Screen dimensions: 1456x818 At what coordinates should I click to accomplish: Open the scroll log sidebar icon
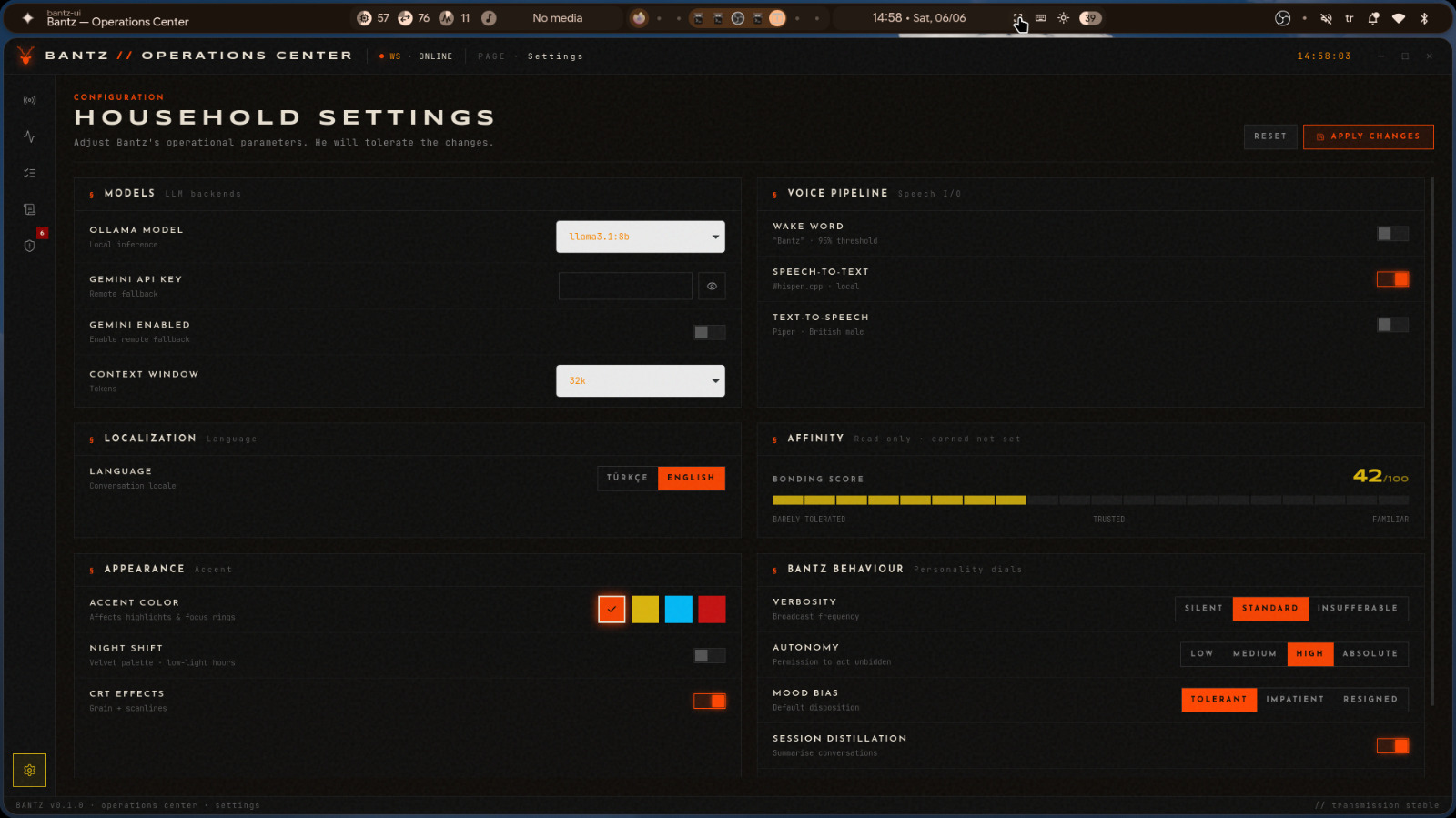click(29, 209)
